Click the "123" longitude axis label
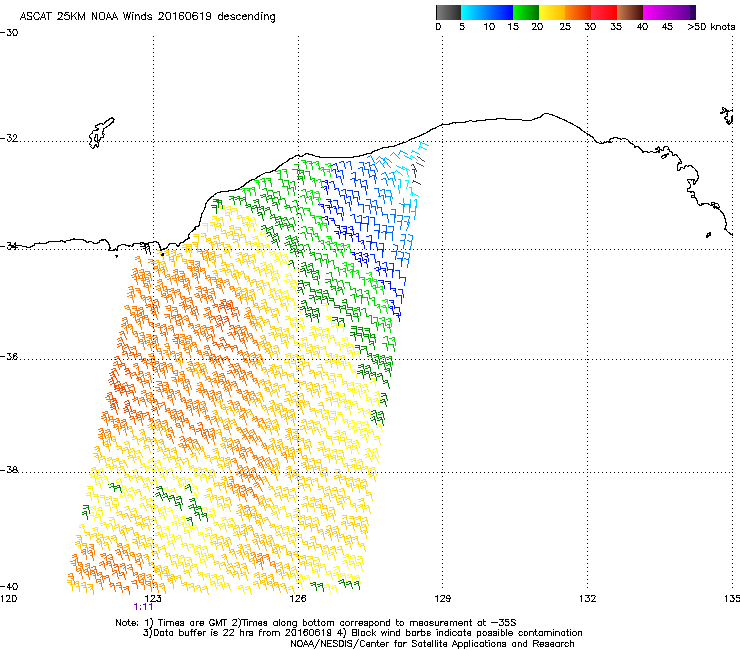Screen dimensions: 740x650 153,599
